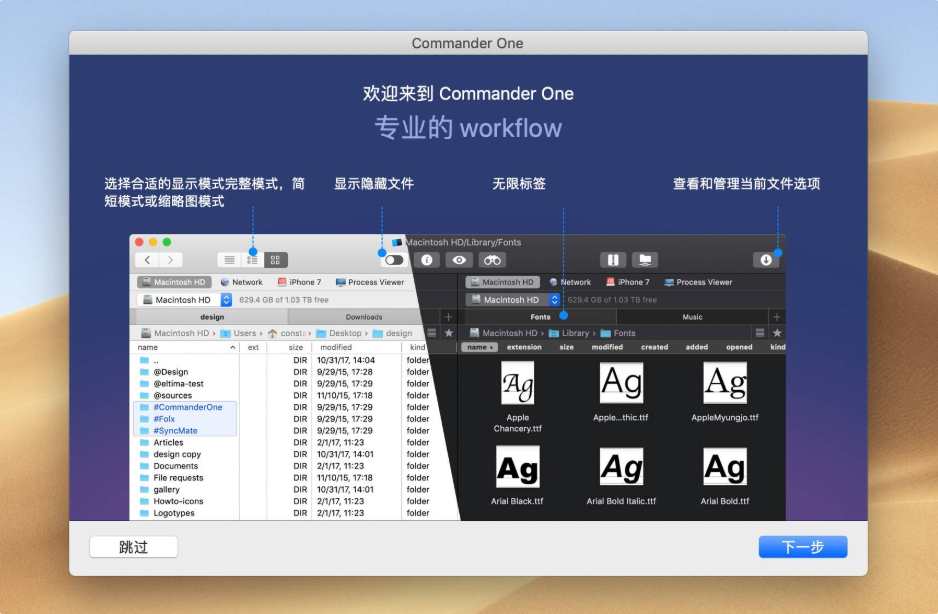Select the @sources folder row
Viewport: 938px width, 614px height.
(x=281, y=396)
